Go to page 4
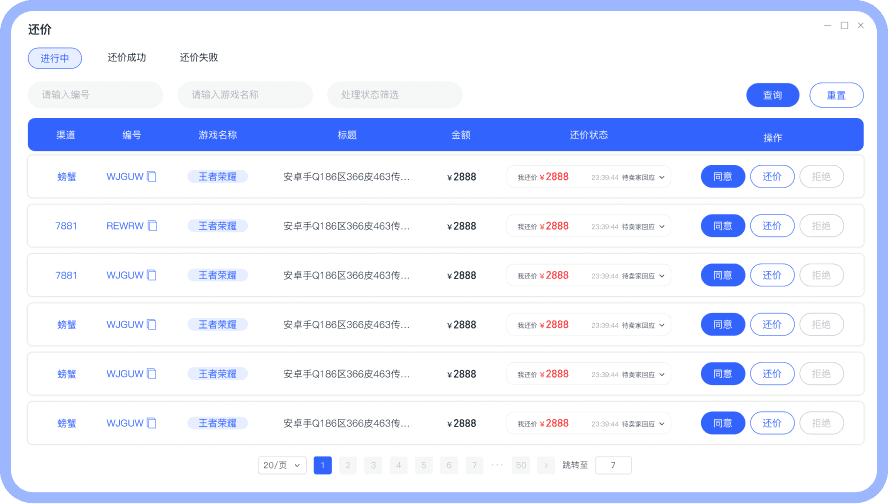Viewport: 888px width, 504px height. [x=398, y=465]
